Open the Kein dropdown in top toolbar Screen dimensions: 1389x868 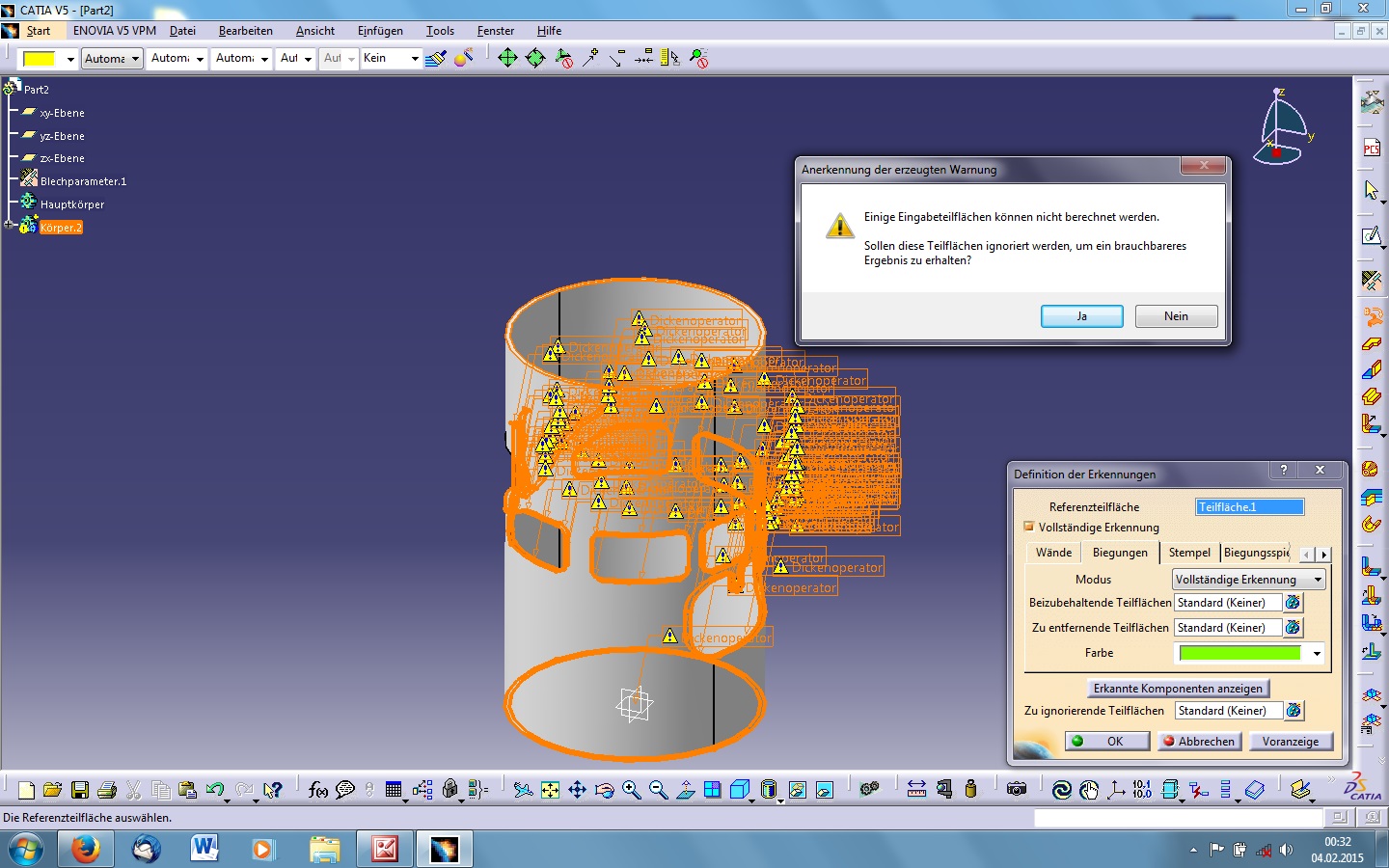coord(415,59)
